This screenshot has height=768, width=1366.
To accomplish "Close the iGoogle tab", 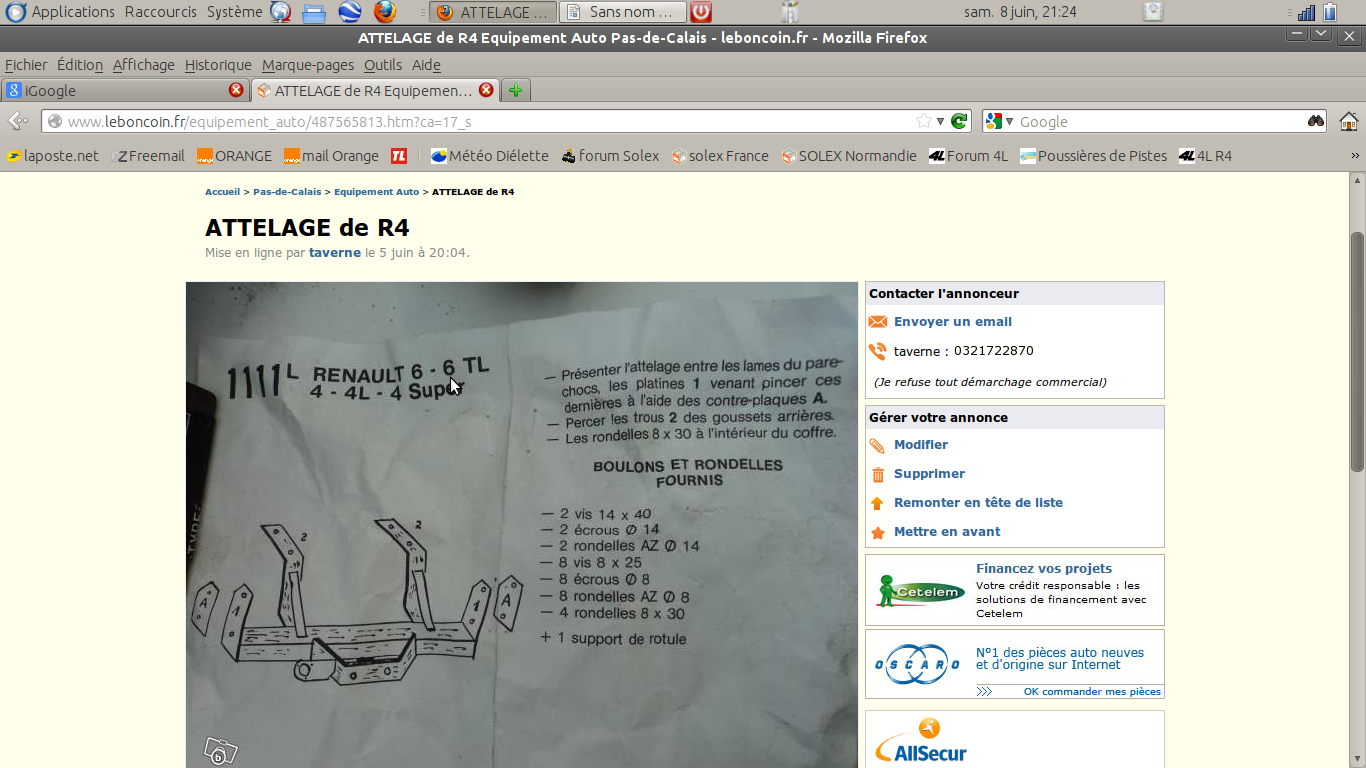I will 236,90.
